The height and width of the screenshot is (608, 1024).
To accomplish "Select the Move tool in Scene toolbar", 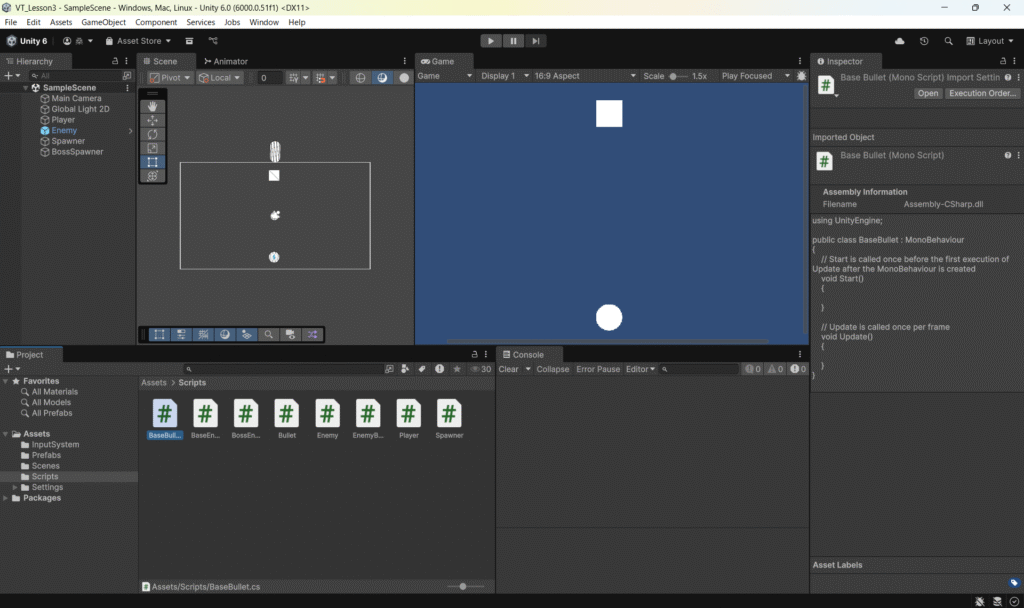I will tap(152, 120).
